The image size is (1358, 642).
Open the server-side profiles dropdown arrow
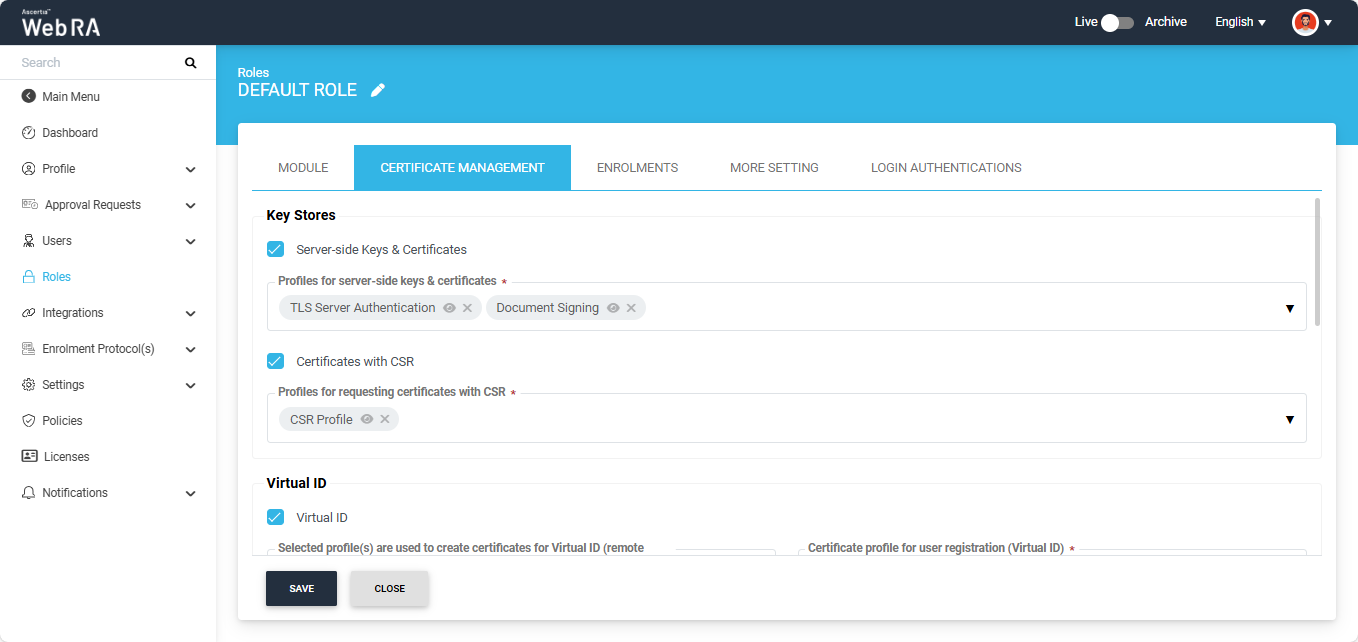[1289, 308]
